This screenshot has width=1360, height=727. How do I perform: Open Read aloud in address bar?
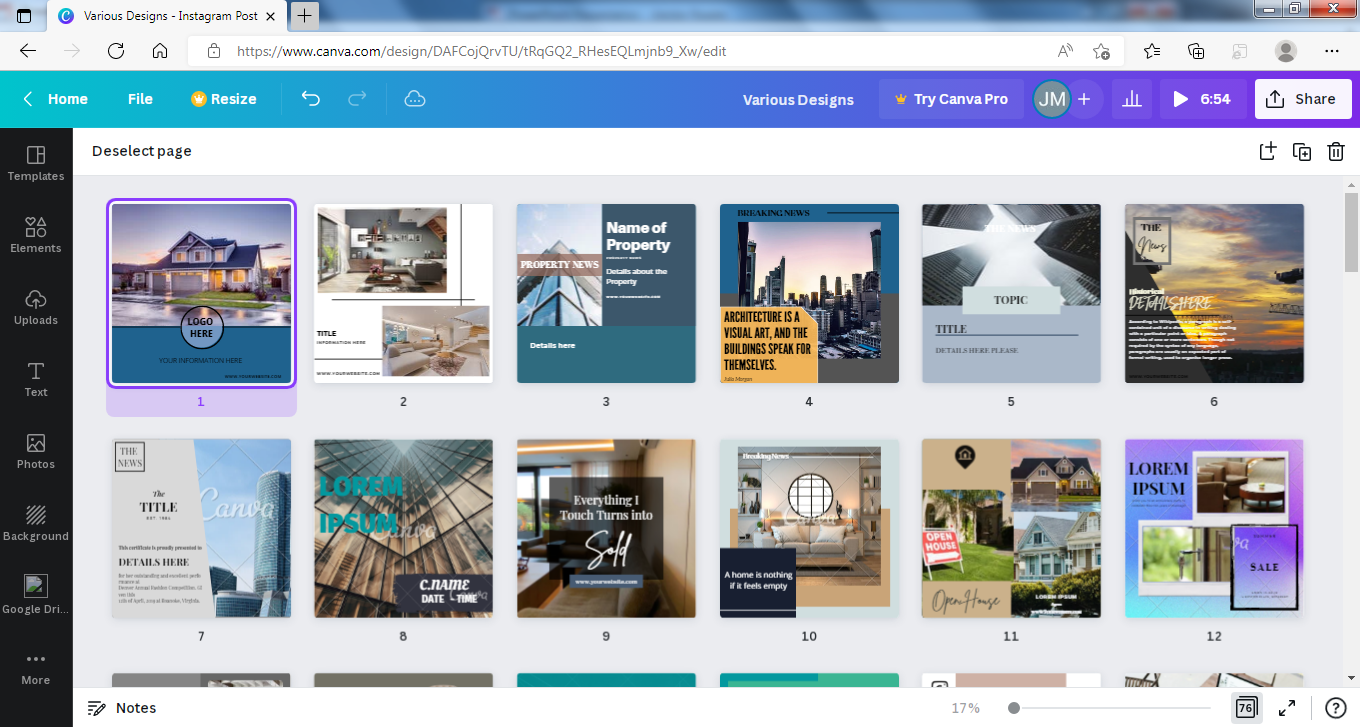1066,51
